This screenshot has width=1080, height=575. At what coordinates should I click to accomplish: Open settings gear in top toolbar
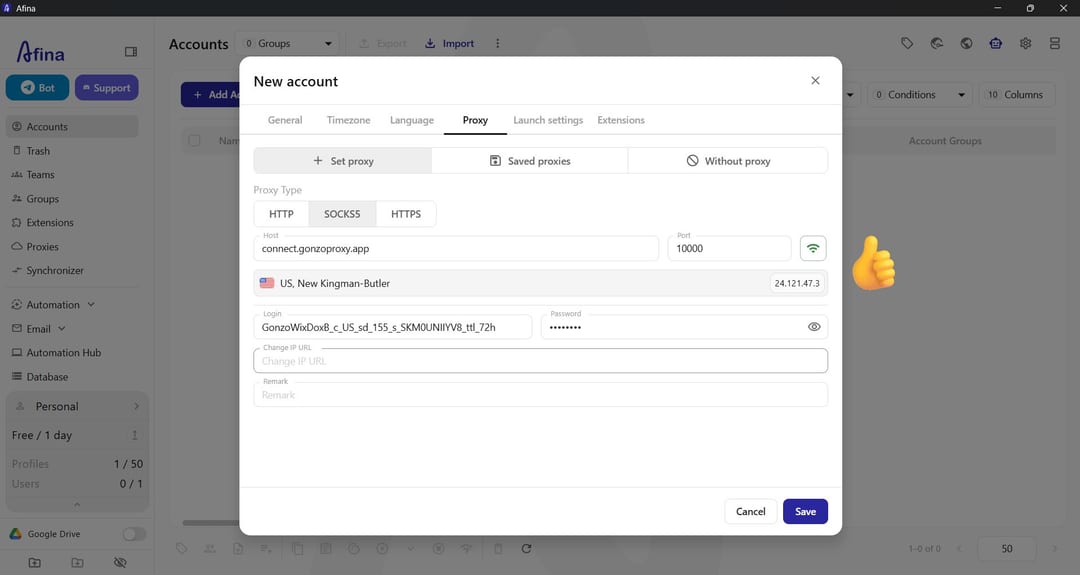coord(1026,43)
